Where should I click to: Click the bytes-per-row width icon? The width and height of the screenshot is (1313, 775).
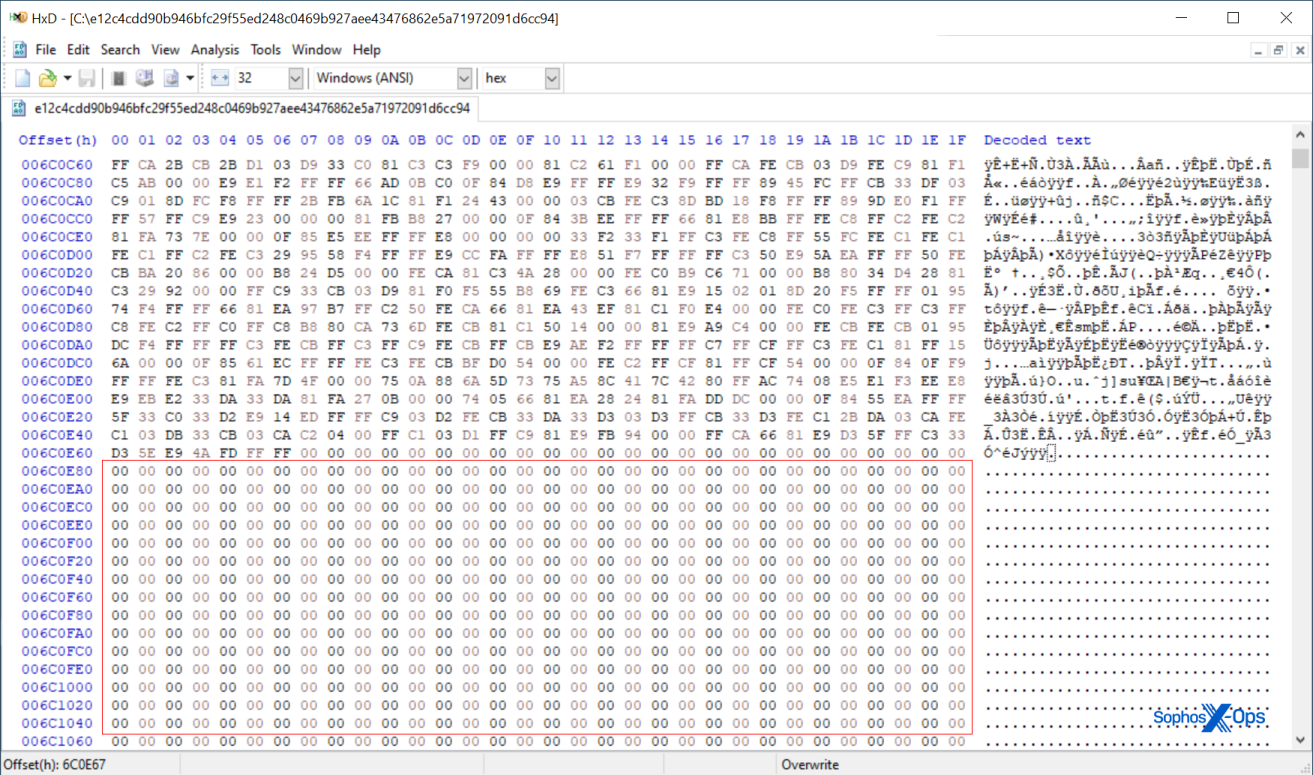(x=220, y=78)
